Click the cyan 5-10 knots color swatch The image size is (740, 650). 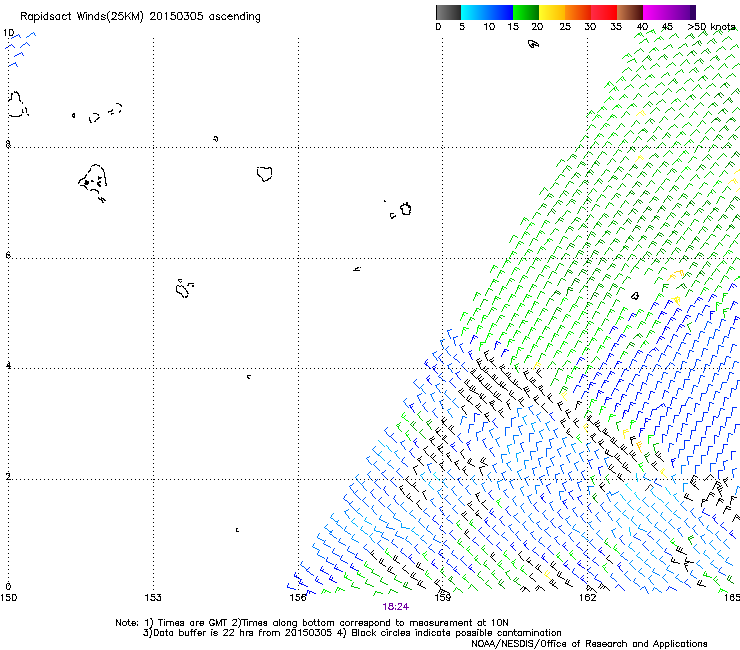tap(473, 12)
